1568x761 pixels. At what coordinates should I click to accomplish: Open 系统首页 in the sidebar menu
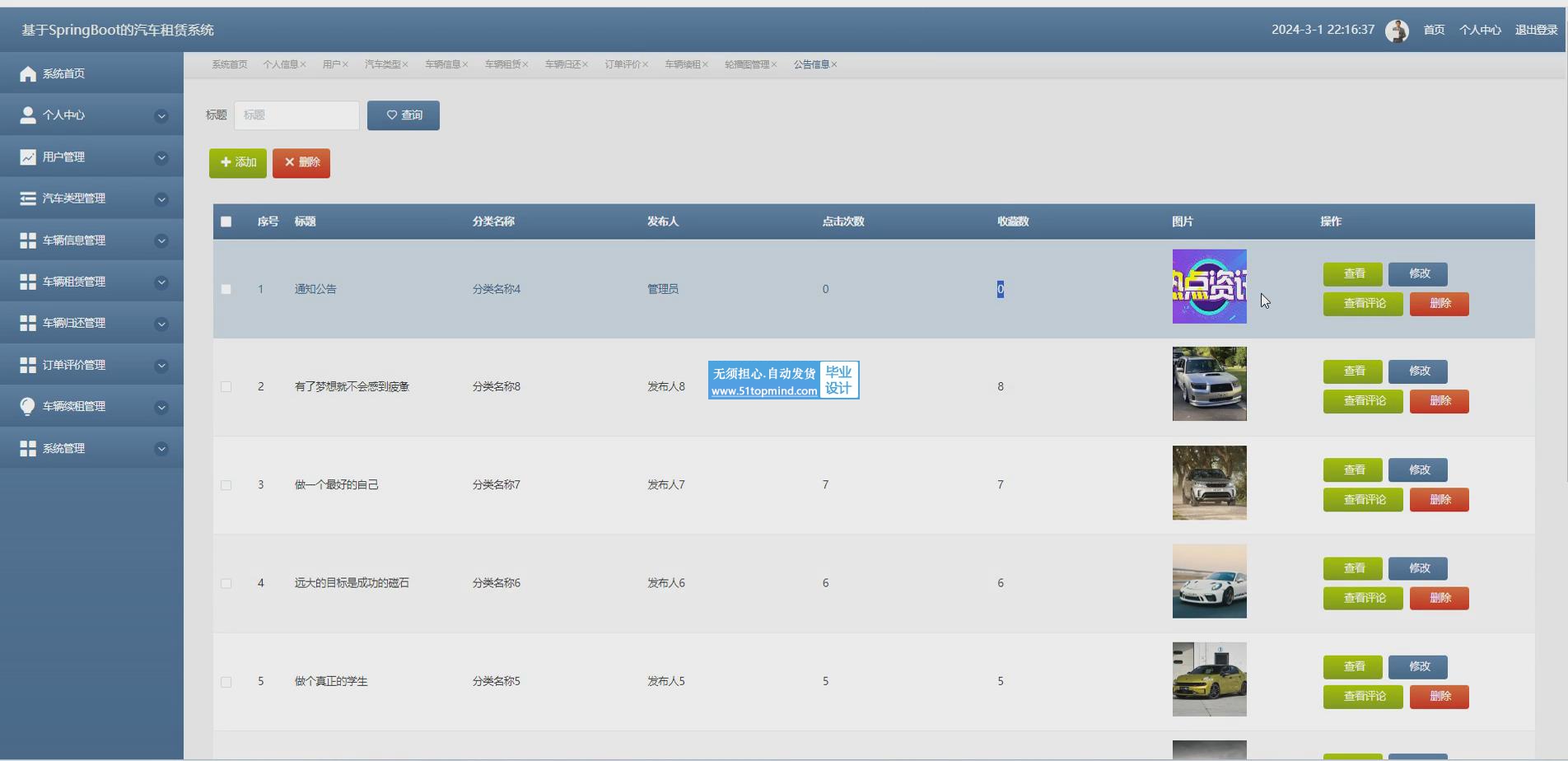point(91,73)
